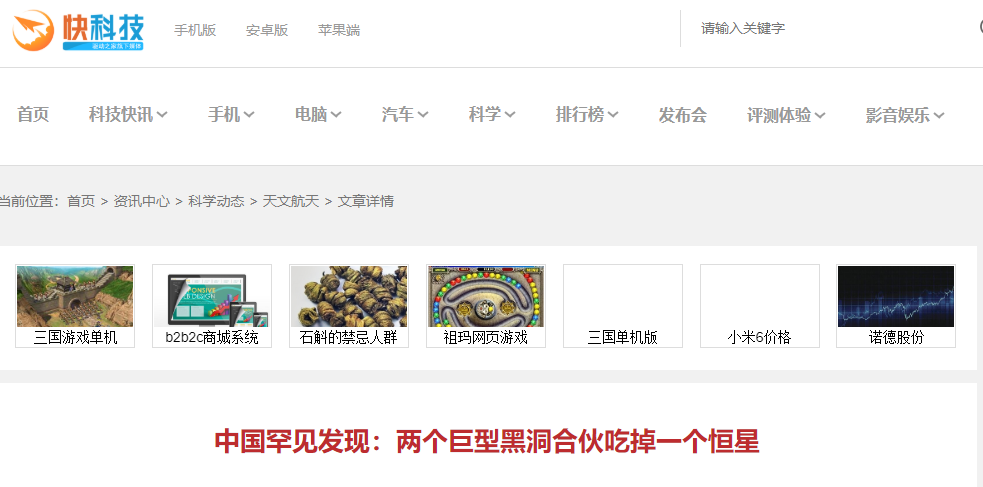Click the 小米6价格 link box
Screen dimensions: 983x487
759,306
